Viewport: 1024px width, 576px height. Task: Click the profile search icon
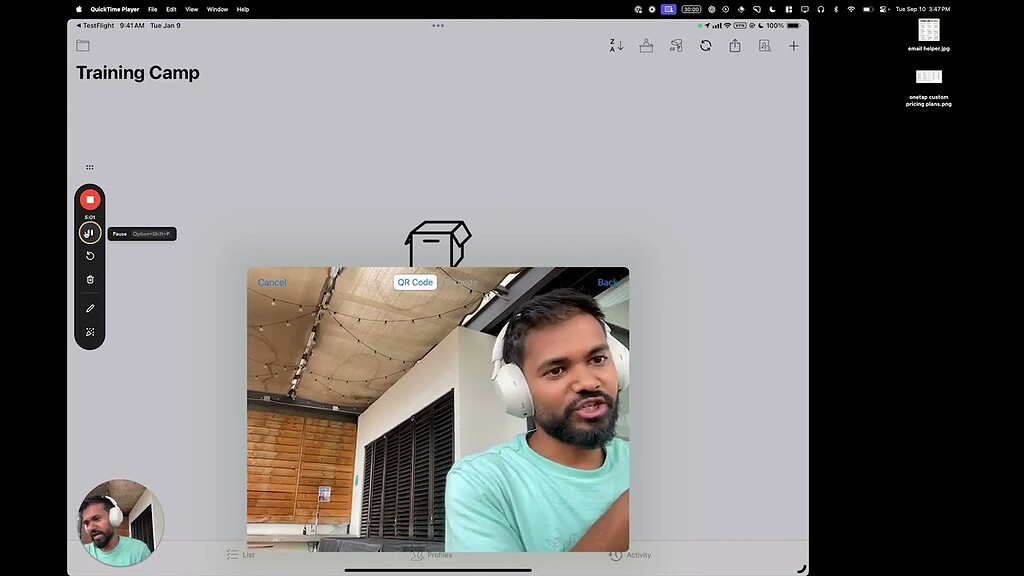[765, 46]
